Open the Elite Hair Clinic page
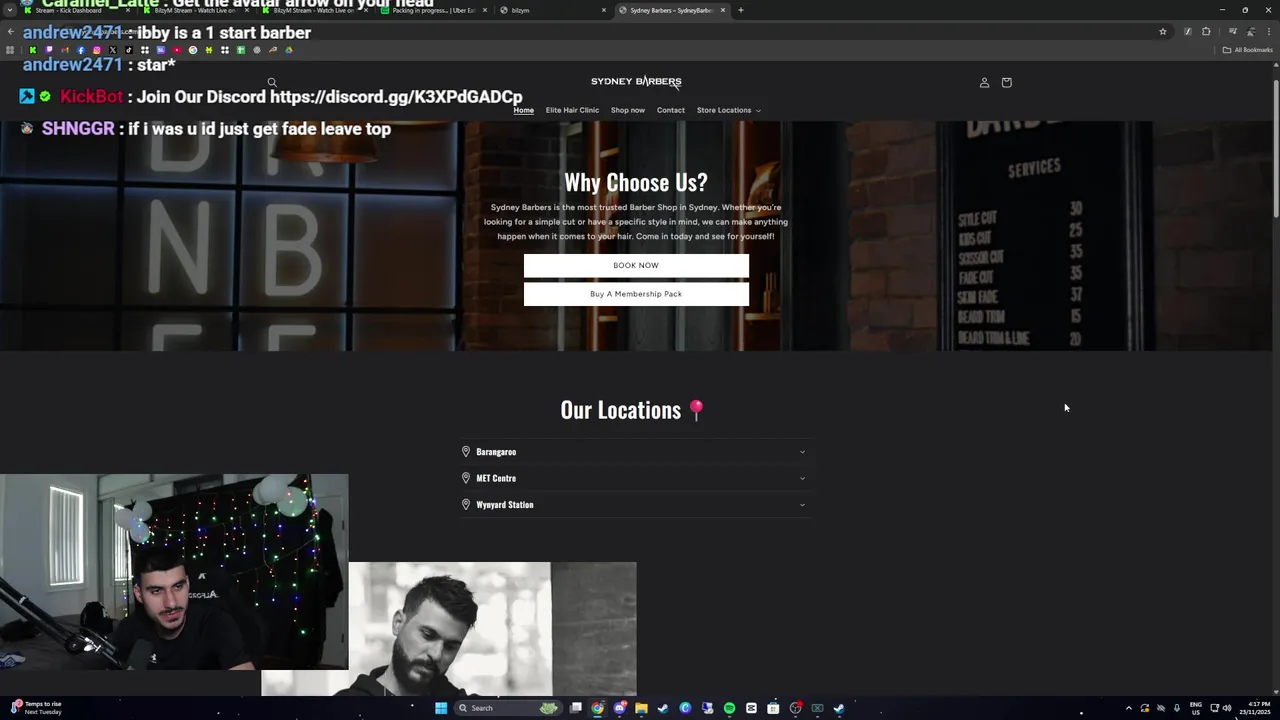1280x720 pixels. coord(572,110)
